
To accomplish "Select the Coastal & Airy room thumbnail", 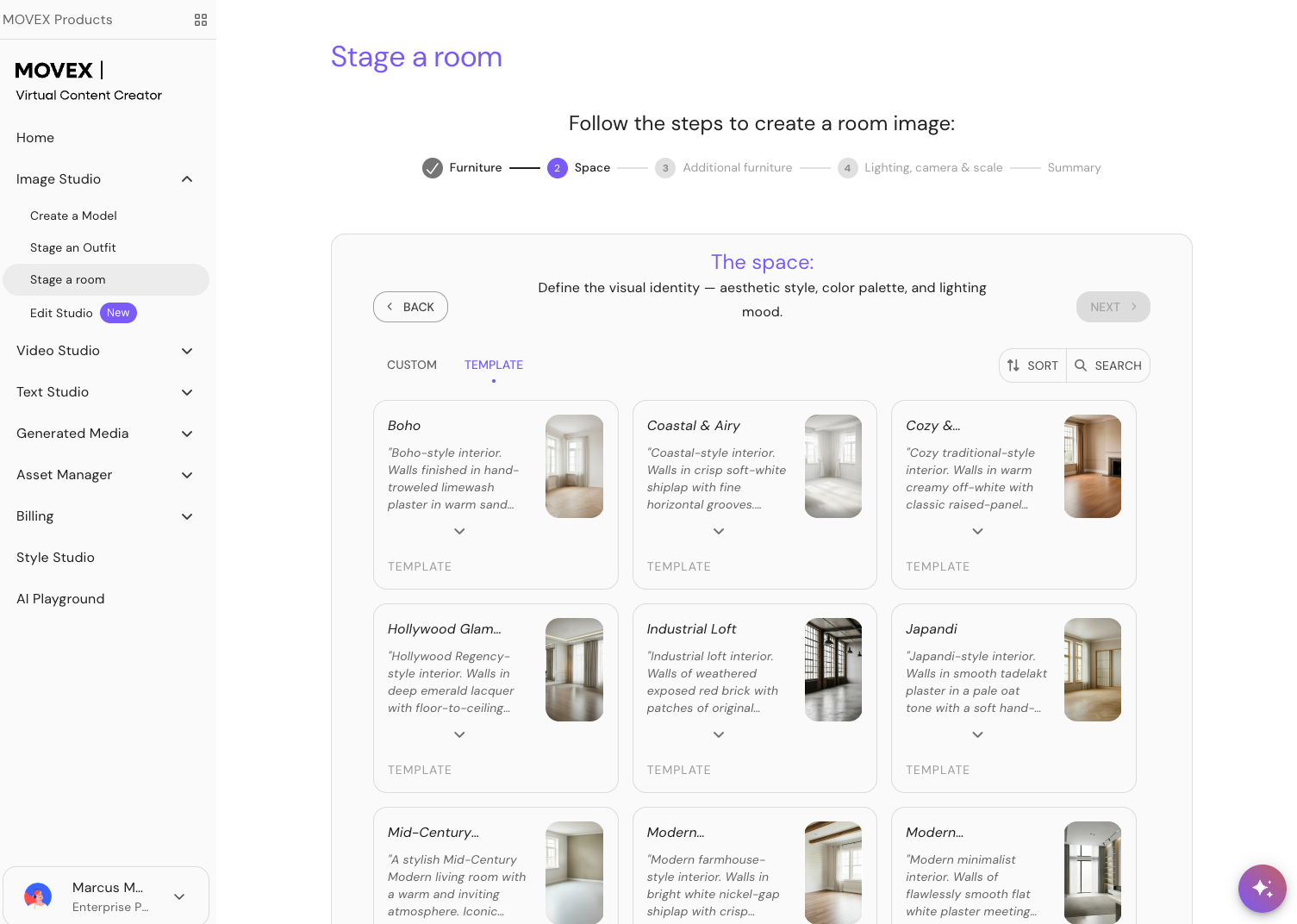I will 833,466.
